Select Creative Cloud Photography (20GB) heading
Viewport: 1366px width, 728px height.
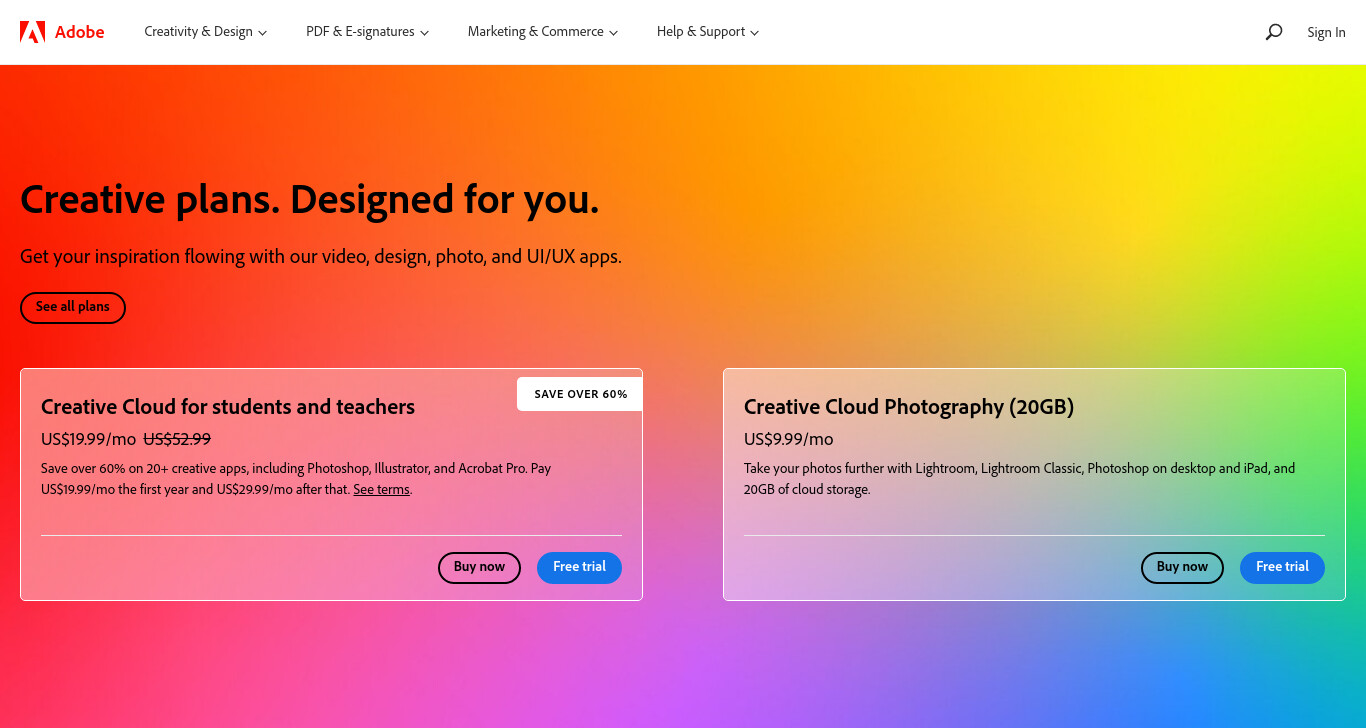pos(909,407)
